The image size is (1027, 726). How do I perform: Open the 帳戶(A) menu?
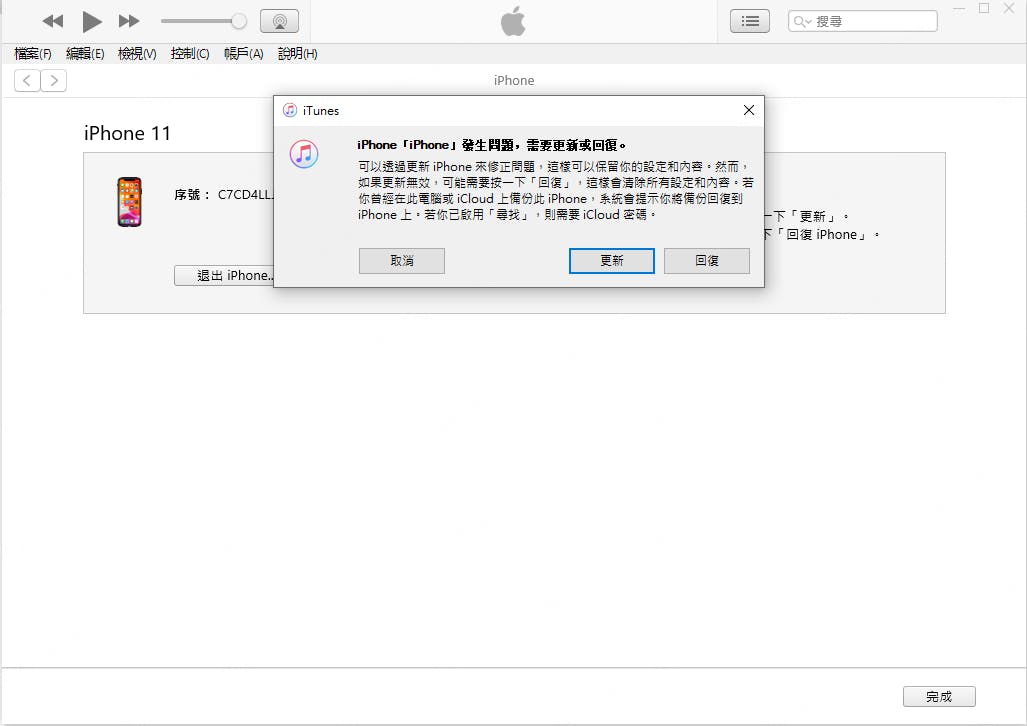[x=244, y=54]
